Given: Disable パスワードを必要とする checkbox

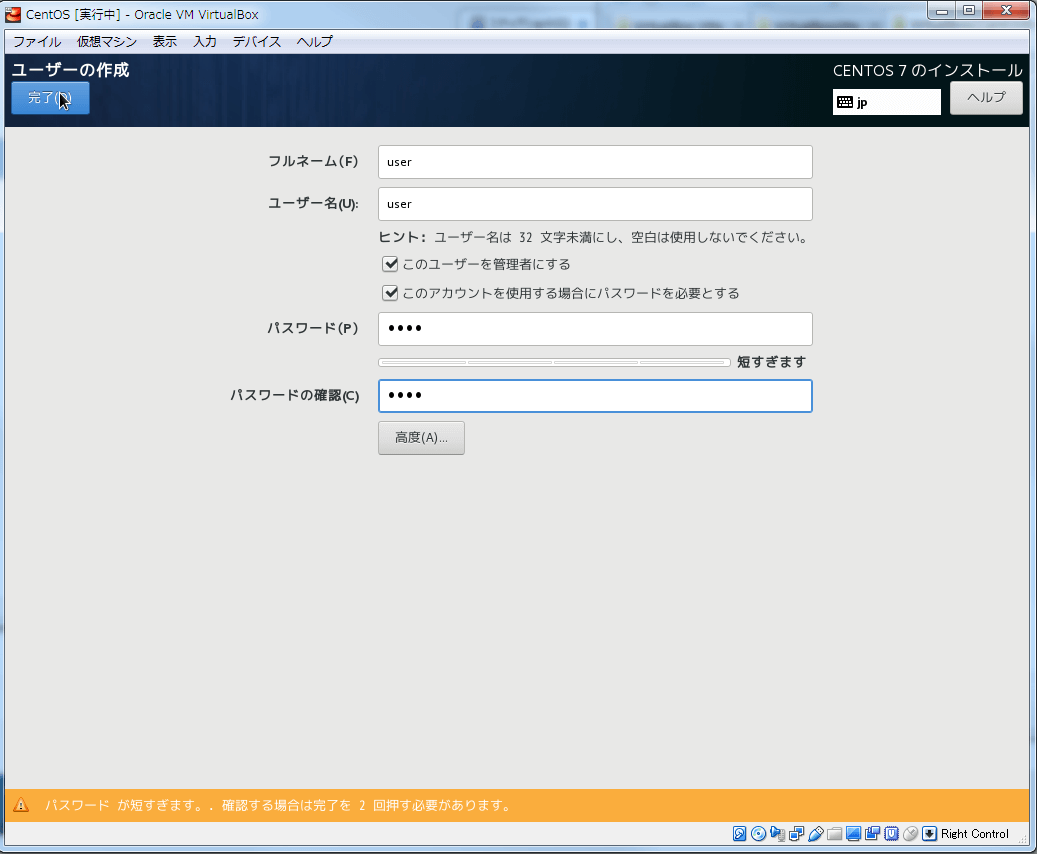Looking at the screenshot, I should point(390,292).
